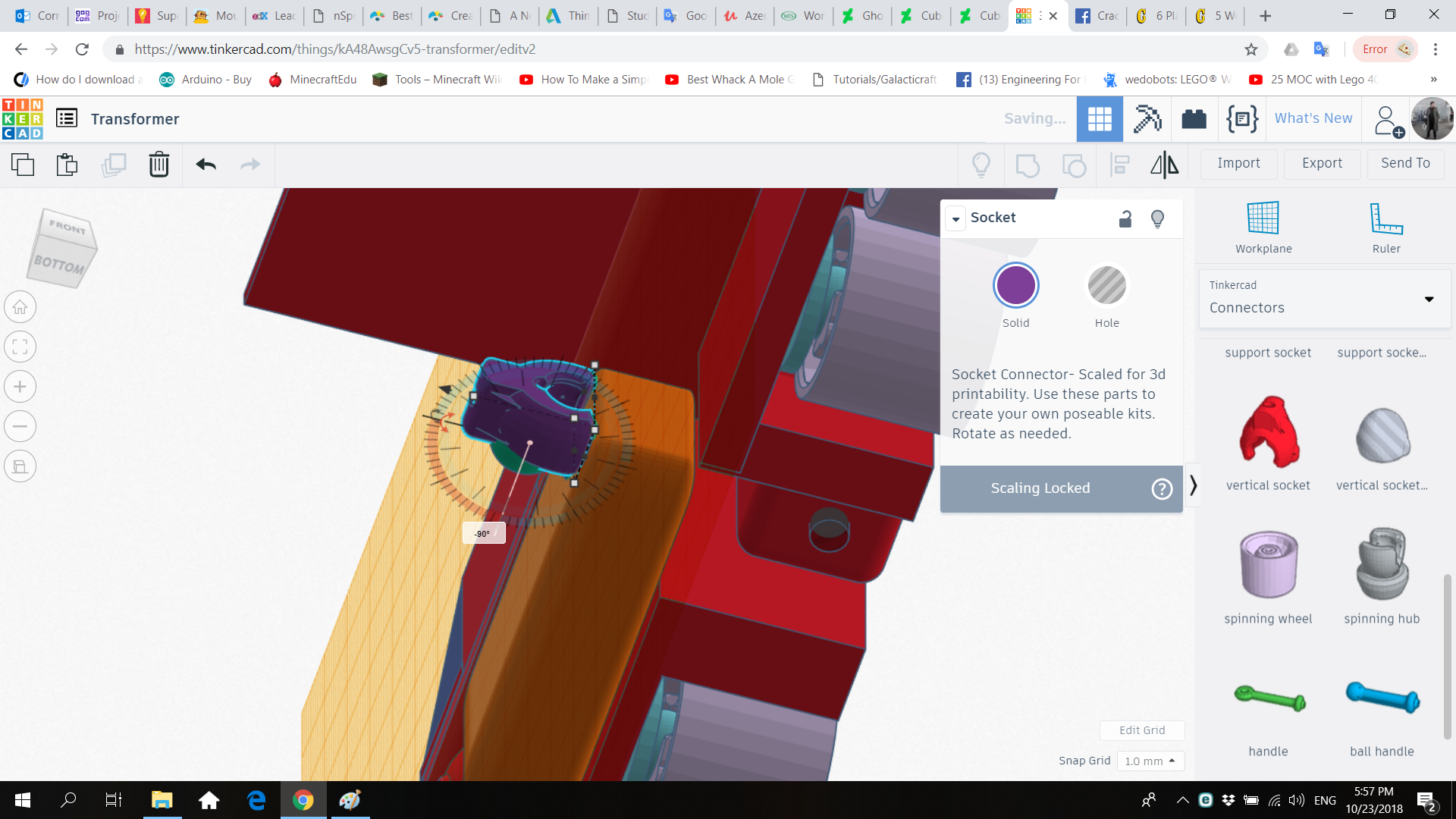Click the Export button

[1321, 163]
